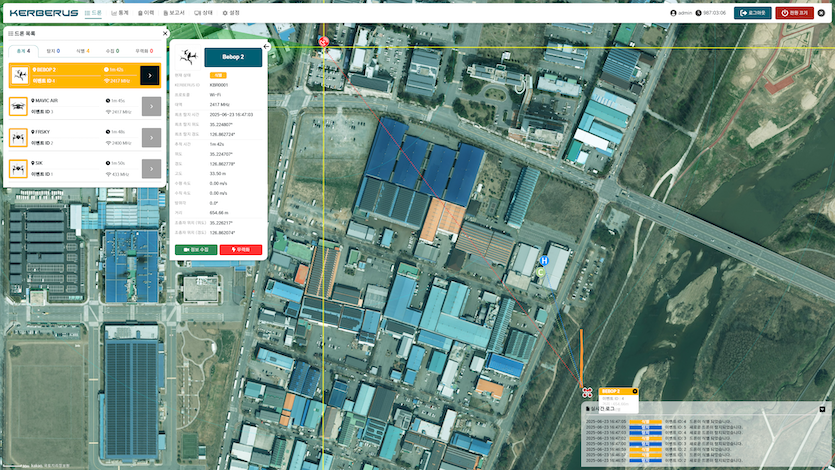835x470 pixels.
Task: Click the green 정보 수집 button
Action: pos(196,249)
